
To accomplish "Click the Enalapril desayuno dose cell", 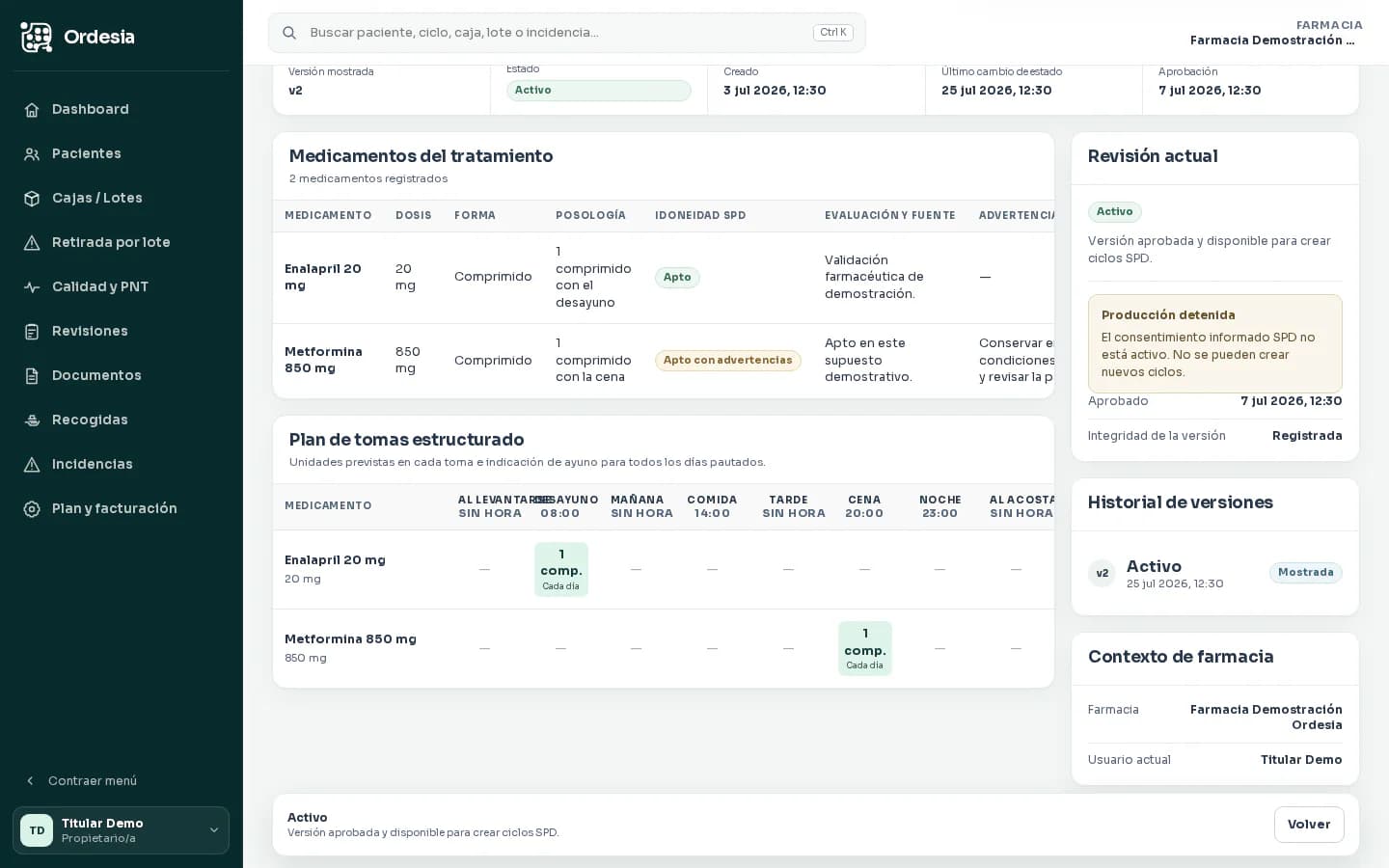I will click(561, 569).
